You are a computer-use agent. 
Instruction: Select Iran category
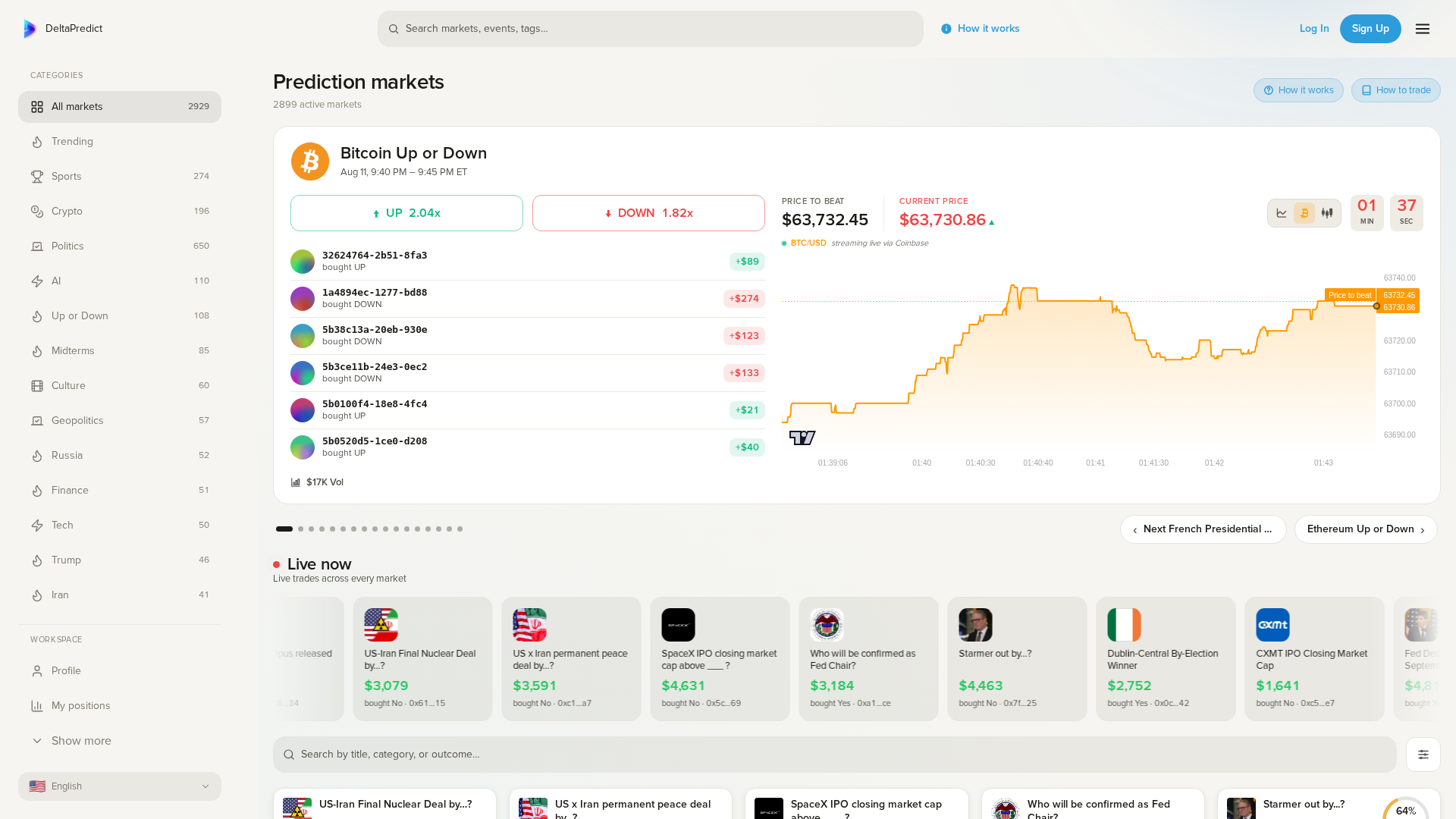coord(120,595)
